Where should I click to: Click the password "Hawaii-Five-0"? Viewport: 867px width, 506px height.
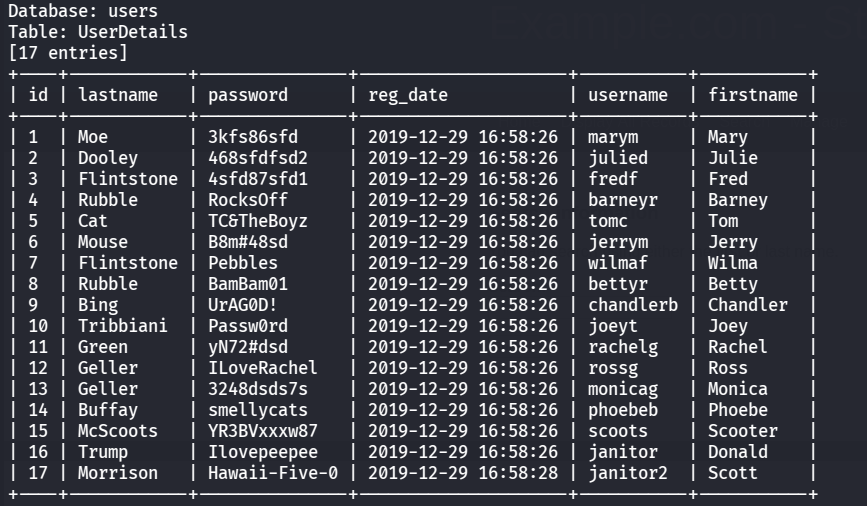(273, 473)
